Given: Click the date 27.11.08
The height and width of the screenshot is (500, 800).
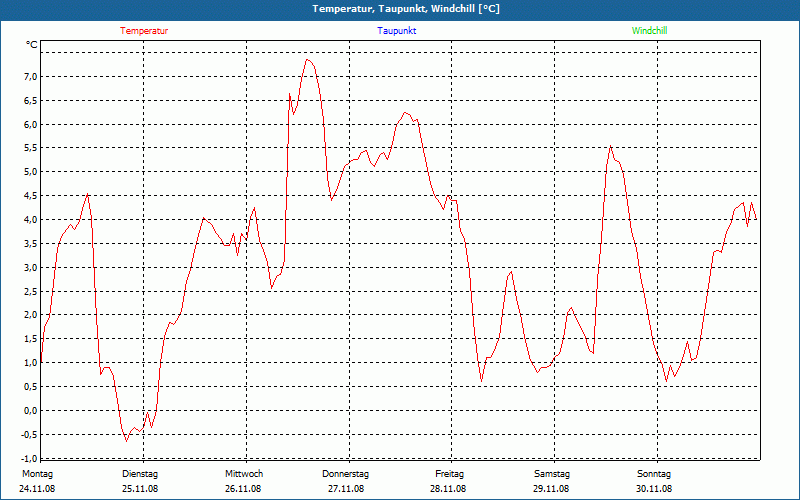Looking at the screenshot, I should click(346, 489).
